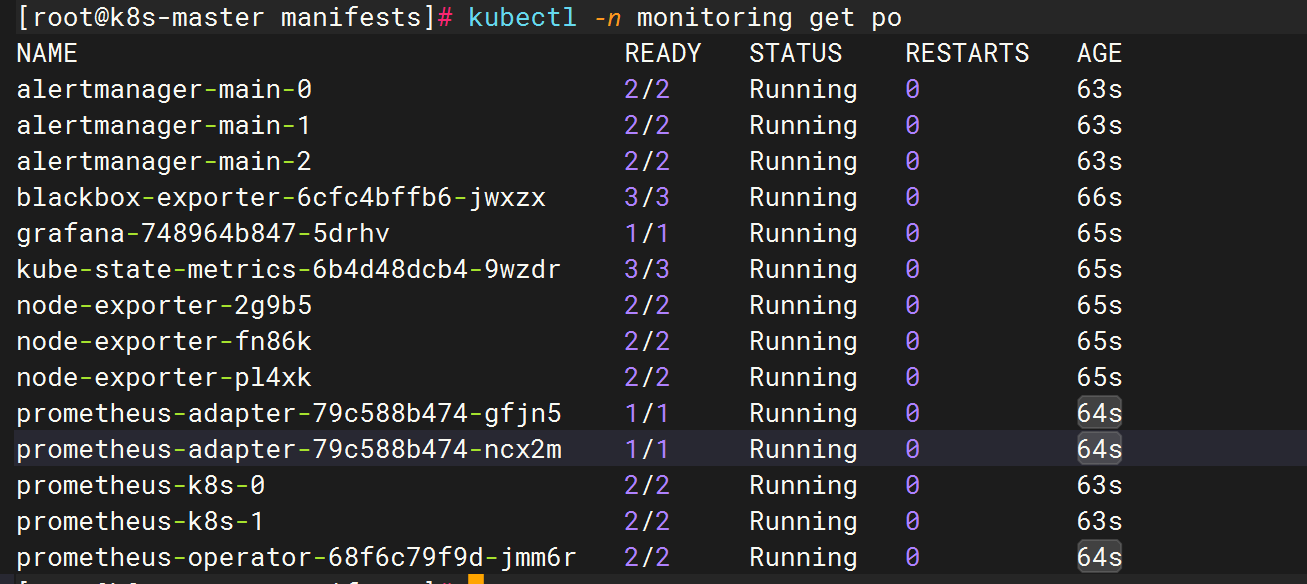
Task: Select pod prometheus-adapter-79c588b474-gfjn5
Action: pyautogui.click(x=289, y=414)
